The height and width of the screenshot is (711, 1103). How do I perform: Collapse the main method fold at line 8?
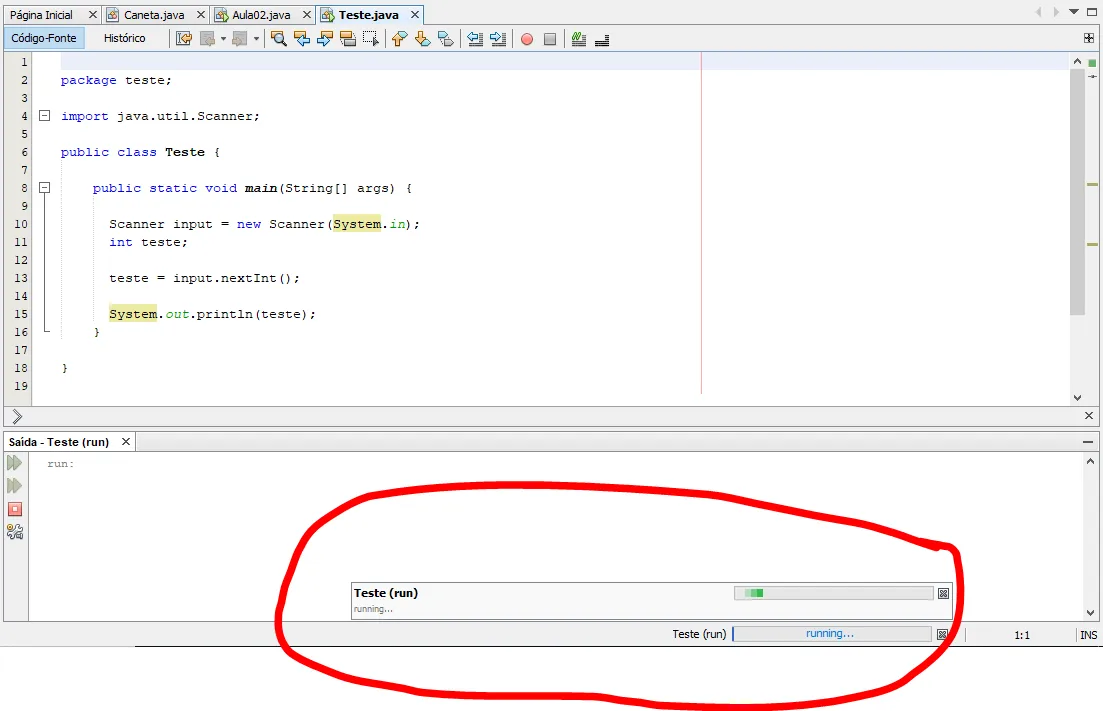click(44, 187)
